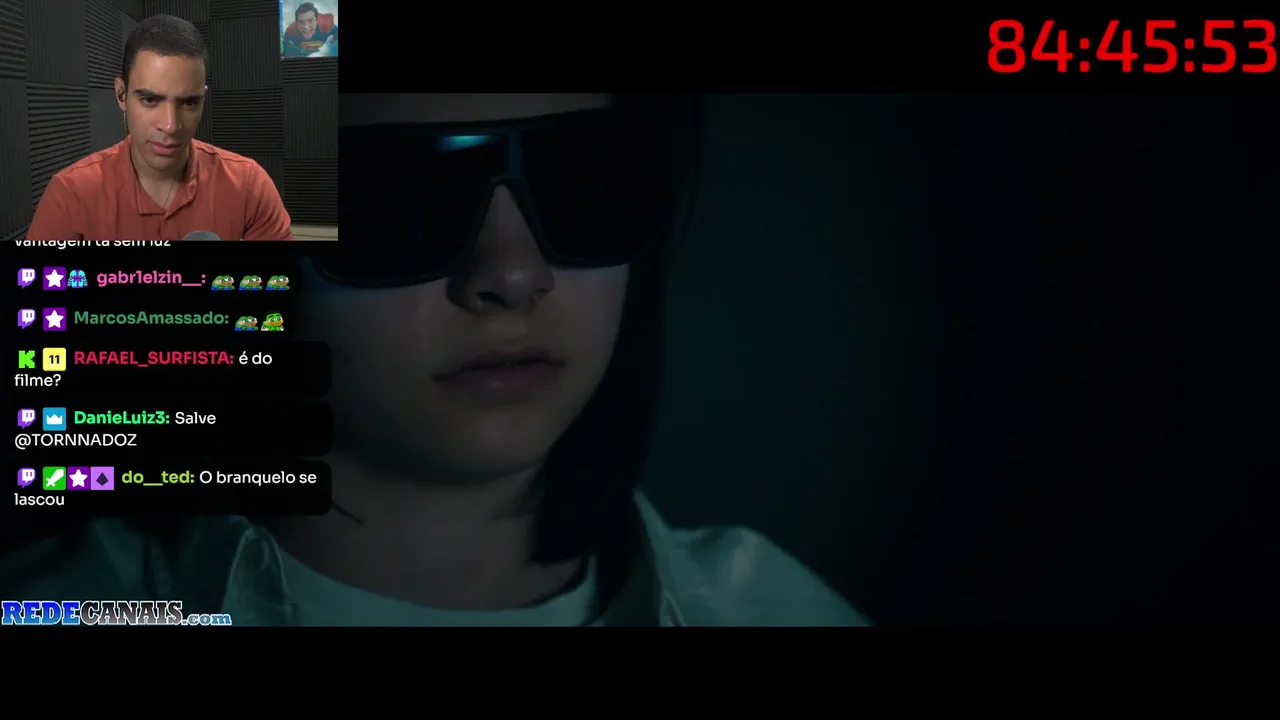Screen dimensions: 1280x720
Task: Open the gabr1elzin__ chat username
Action: (151, 278)
